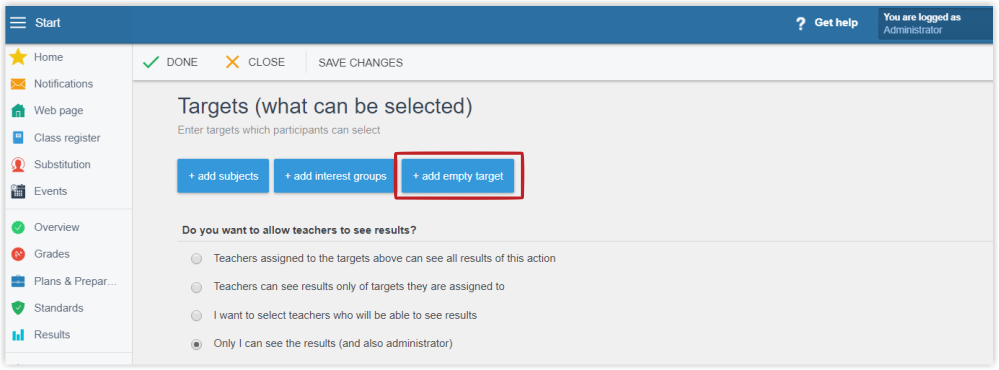The width and height of the screenshot is (999, 370).
Task: Click the Web page house icon
Action: pyautogui.click(x=18, y=111)
